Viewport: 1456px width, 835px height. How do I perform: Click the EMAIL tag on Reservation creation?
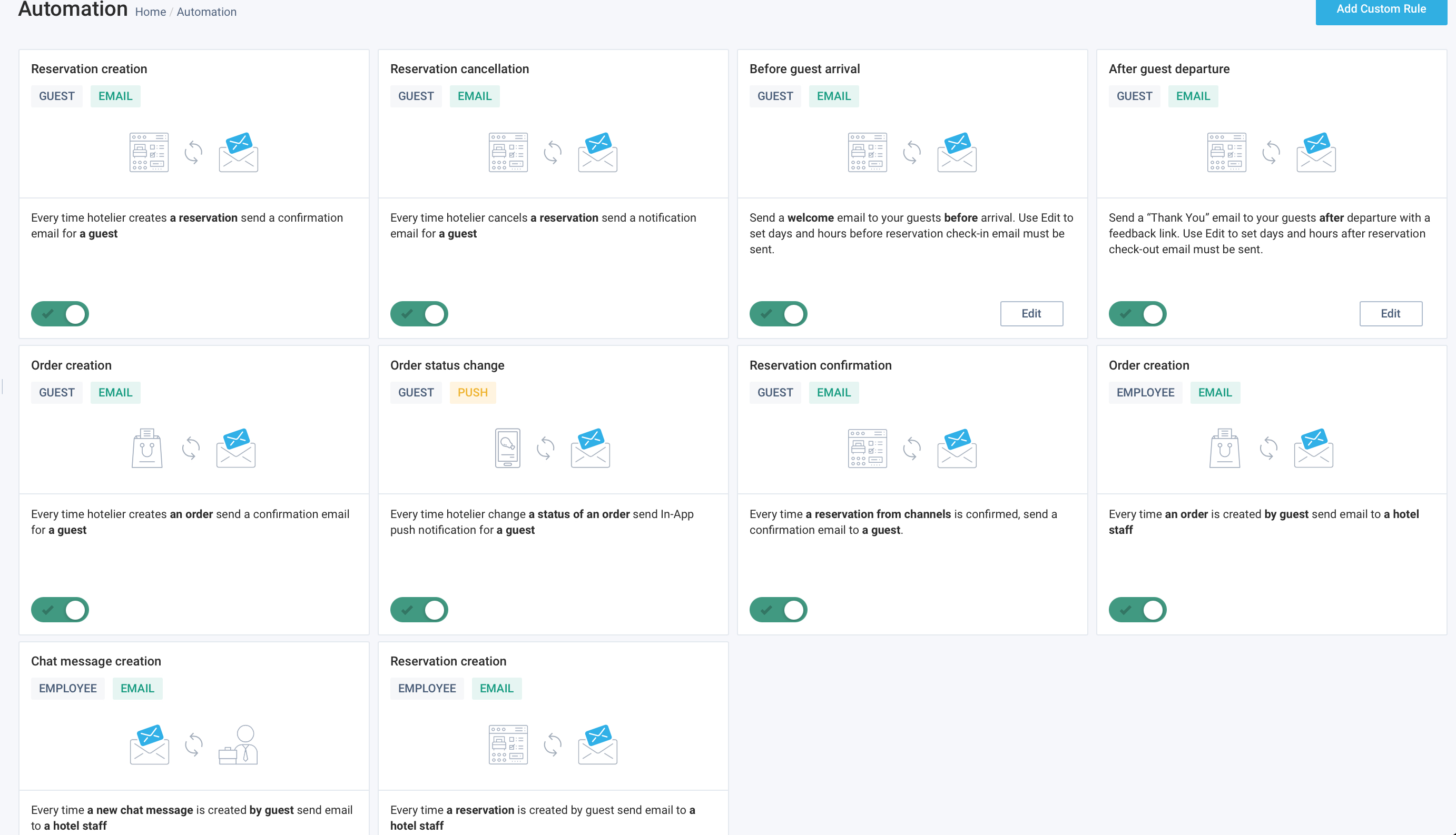click(115, 96)
